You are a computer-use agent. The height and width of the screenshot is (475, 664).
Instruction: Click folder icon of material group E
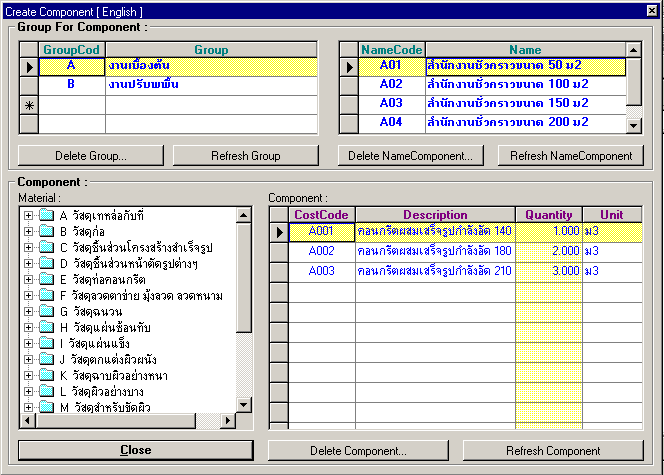click(47, 279)
